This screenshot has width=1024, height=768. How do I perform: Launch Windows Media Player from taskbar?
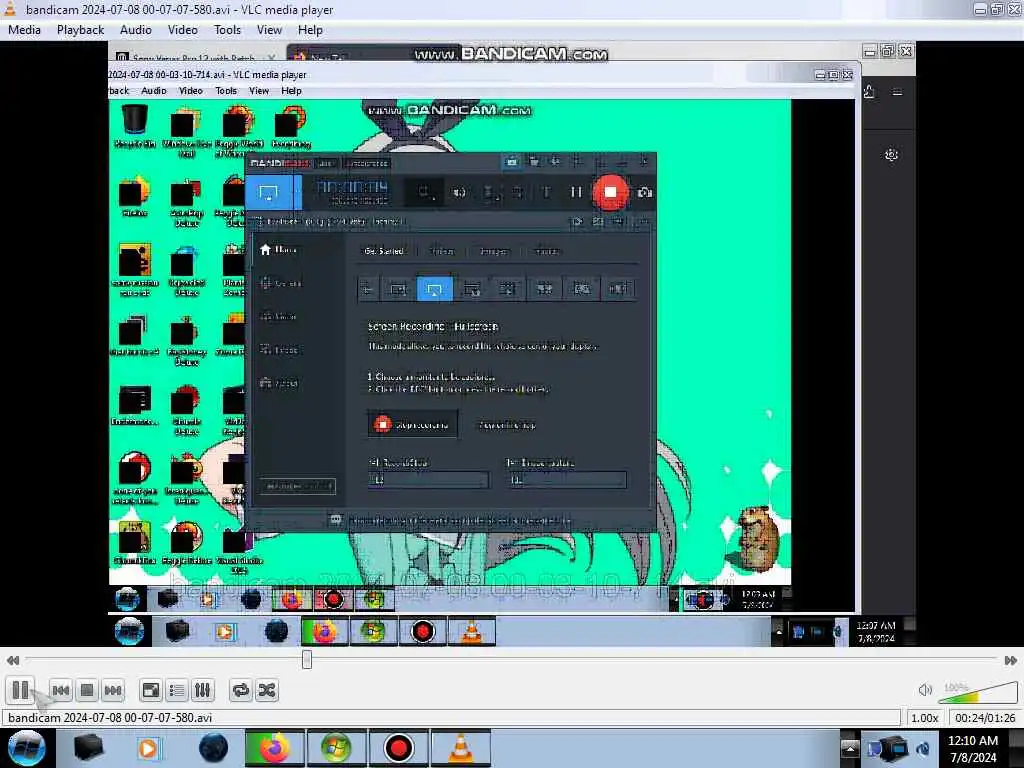(148, 748)
